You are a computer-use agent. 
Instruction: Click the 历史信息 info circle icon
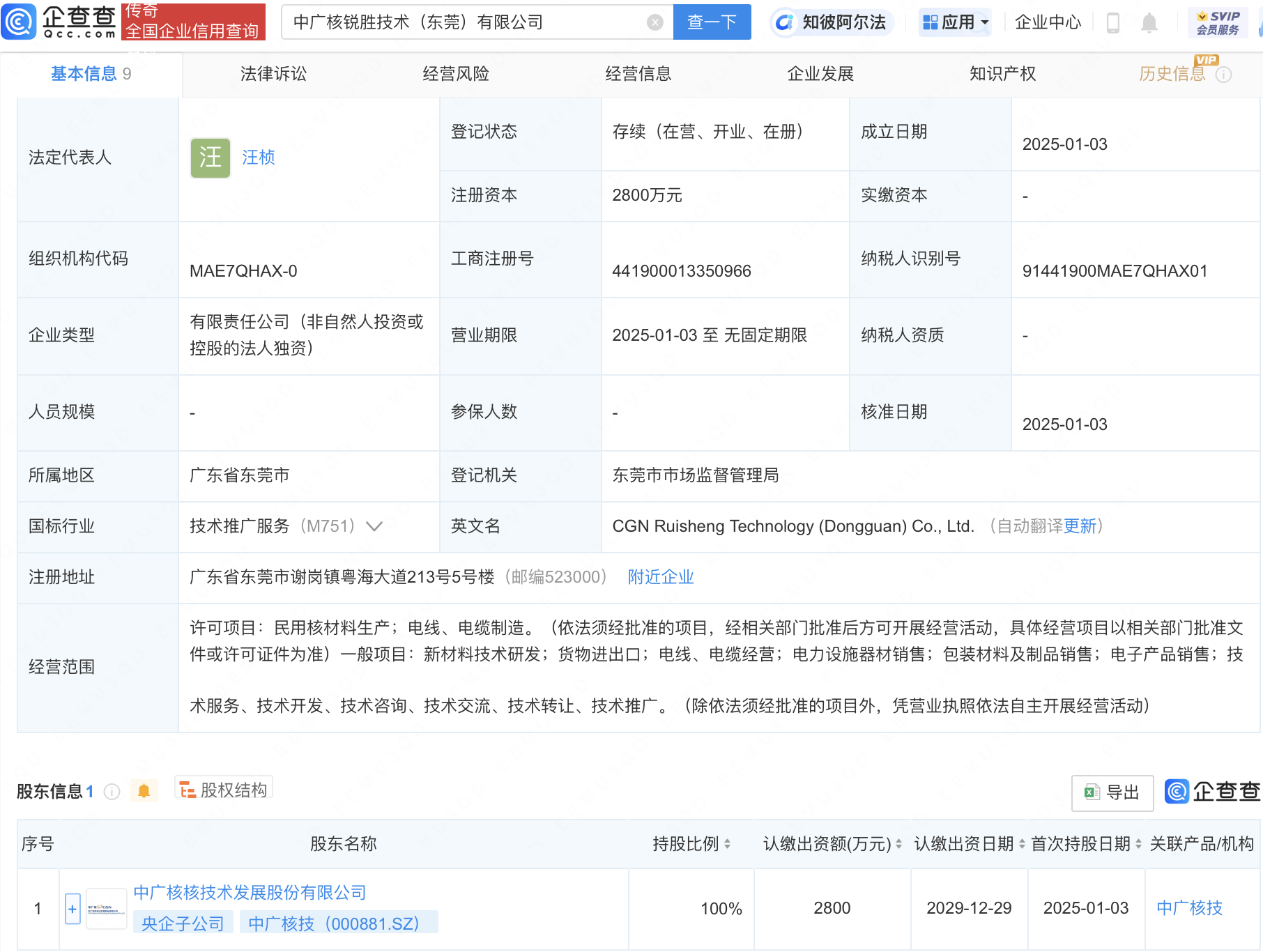point(1224,75)
